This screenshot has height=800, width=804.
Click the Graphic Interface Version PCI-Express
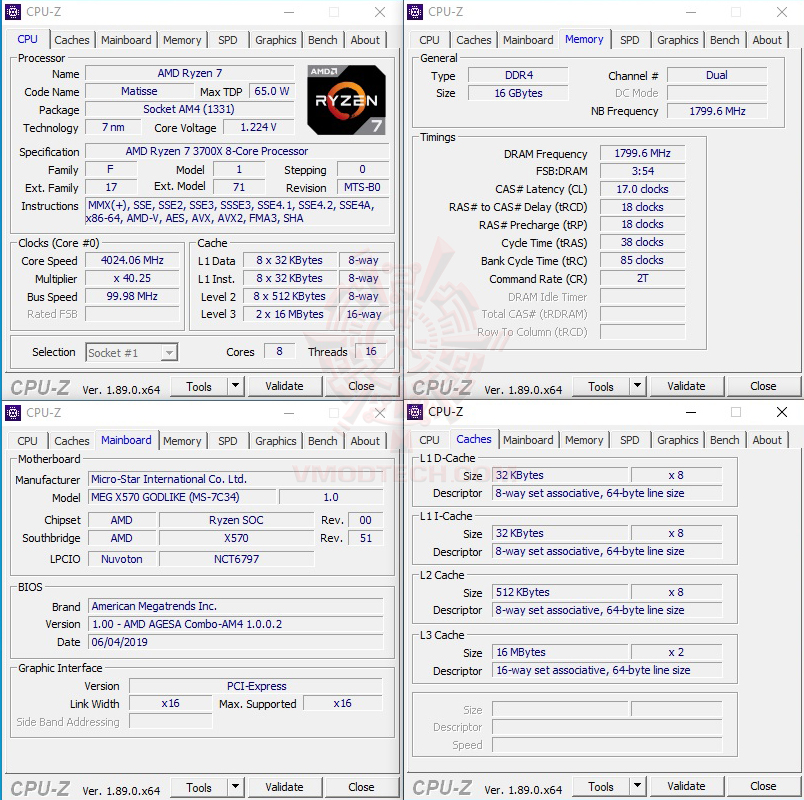pos(256,686)
